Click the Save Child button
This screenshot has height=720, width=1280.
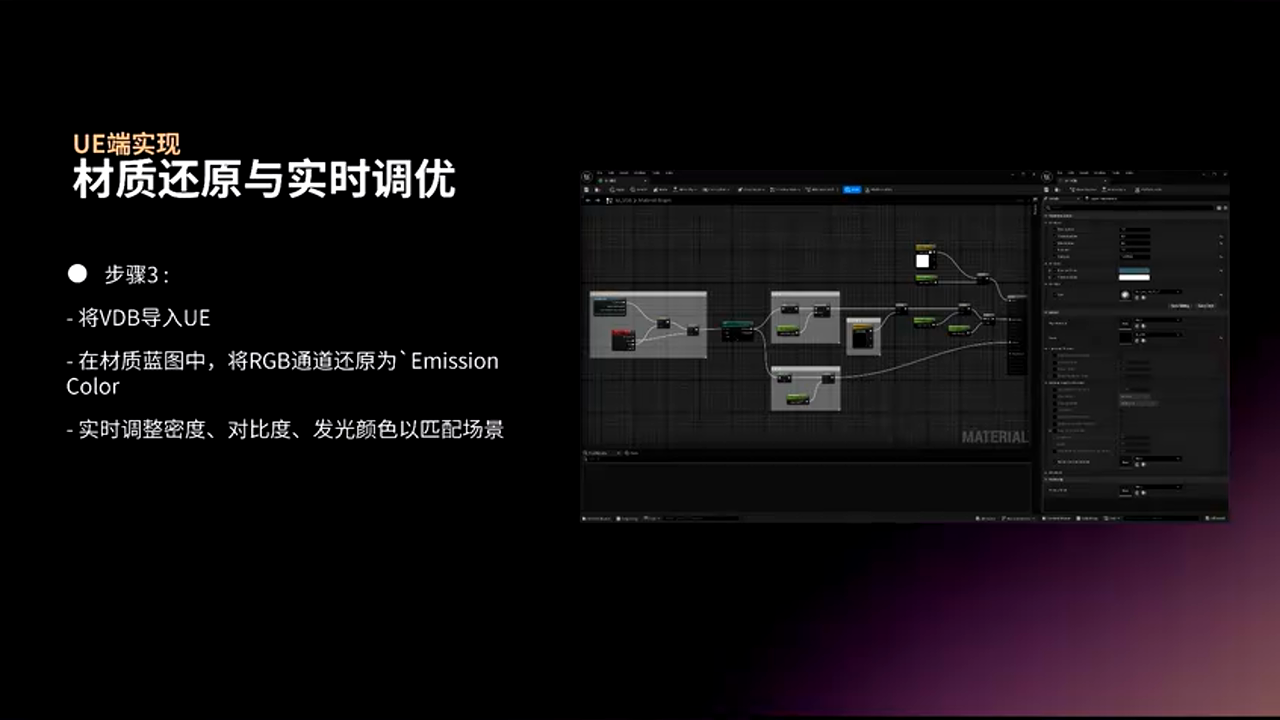[x=1205, y=306]
